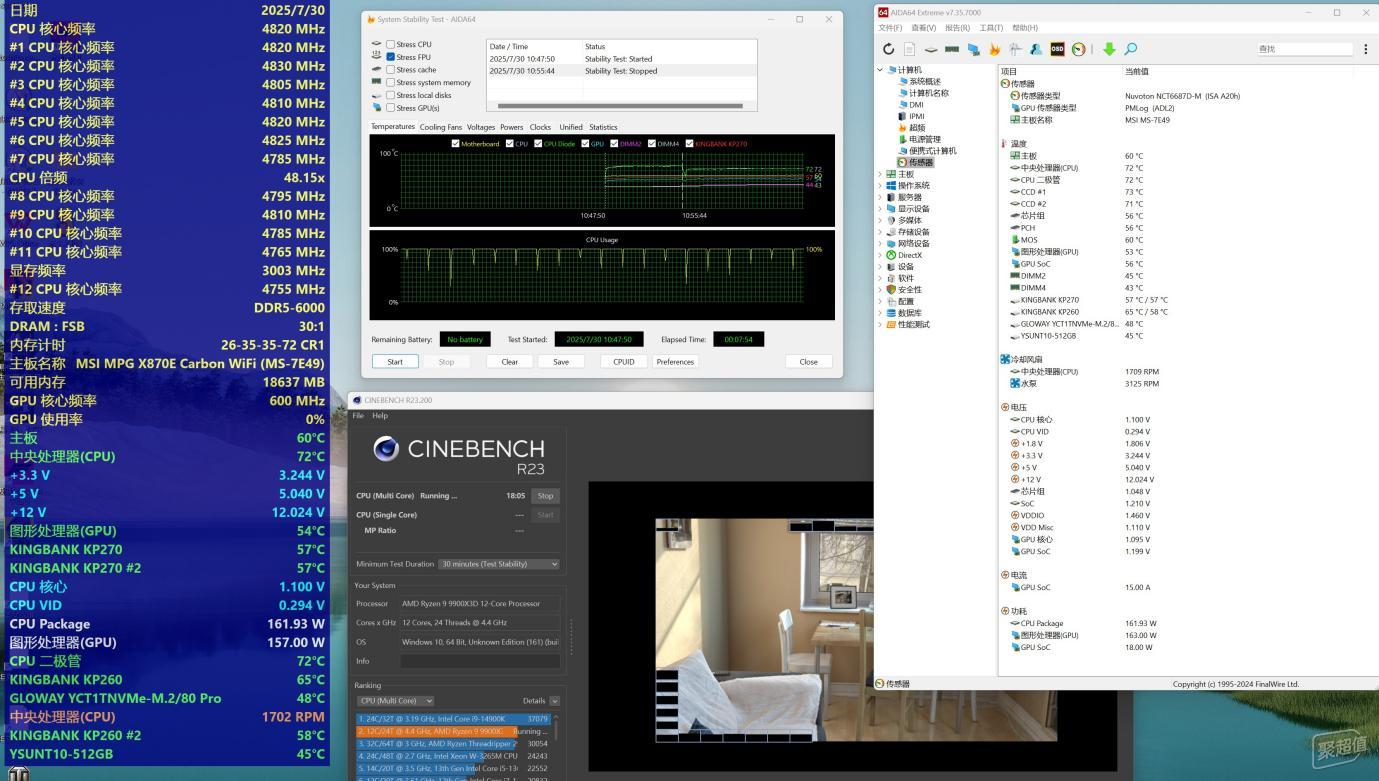Click the user account icon in AIDA64 toolbar
Screen dimensions: 1379x781
(x=1036, y=49)
